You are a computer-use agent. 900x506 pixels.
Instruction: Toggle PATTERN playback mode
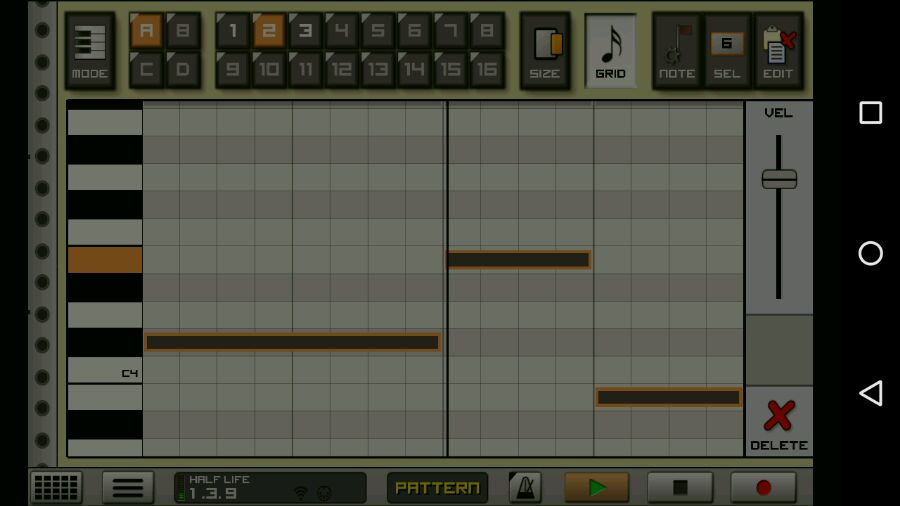[437, 488]
